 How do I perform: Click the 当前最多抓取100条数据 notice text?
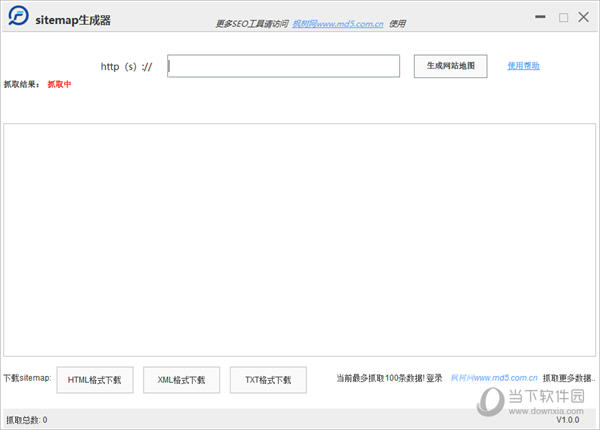point(381,378)
